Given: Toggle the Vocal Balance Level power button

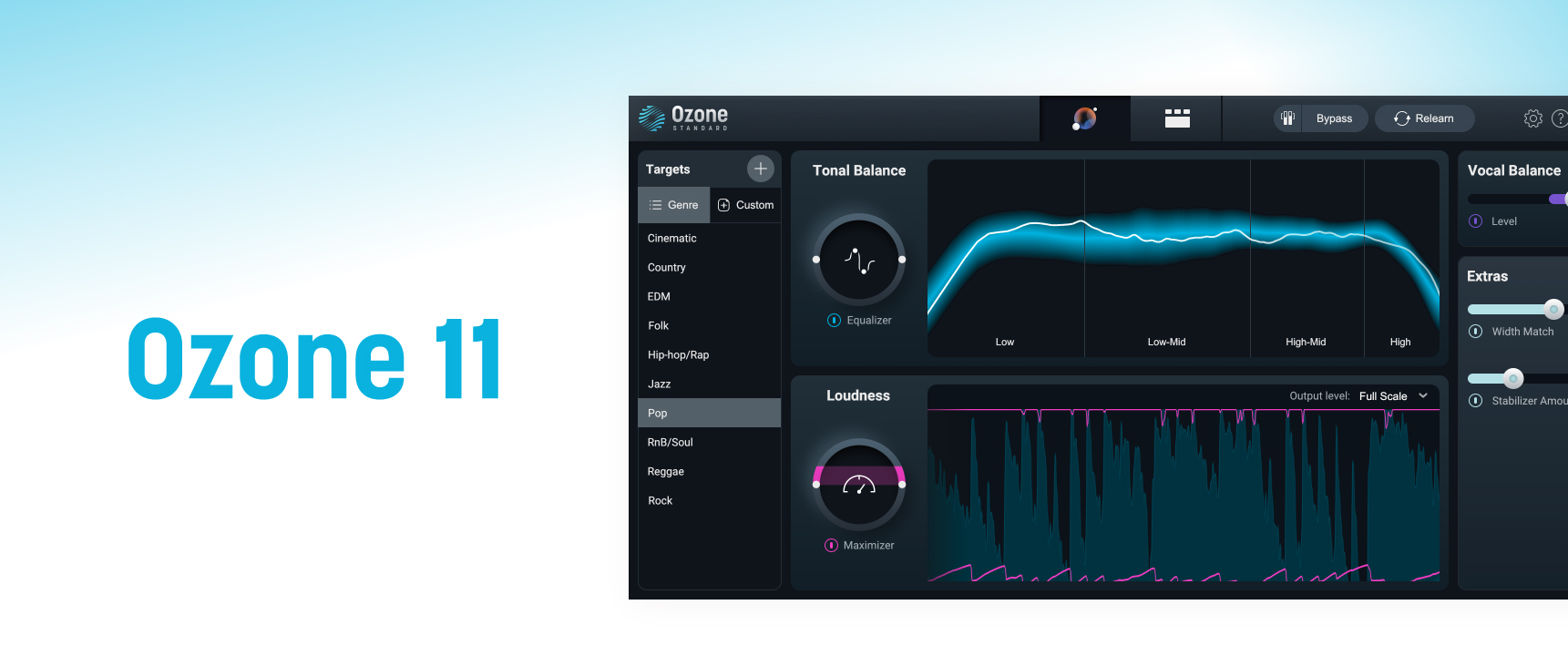Looking at the screenshot, I should (1476, 220).
